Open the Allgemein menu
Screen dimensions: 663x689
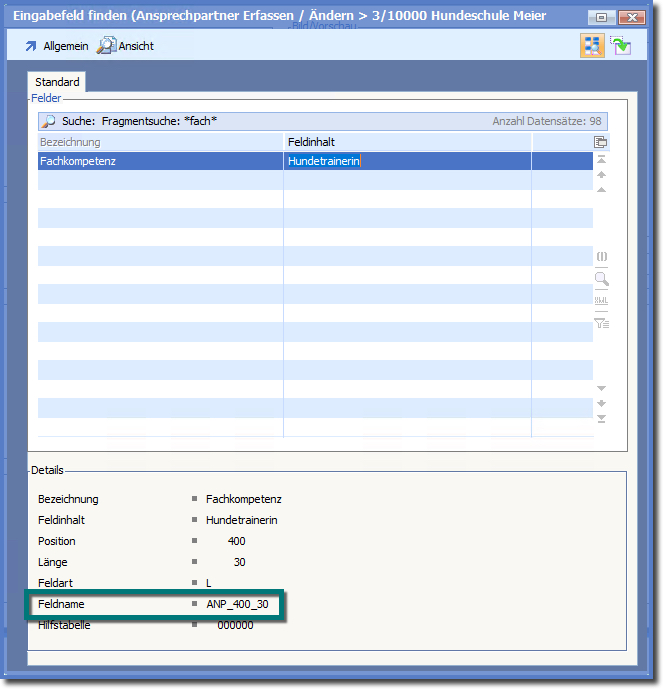tap(56, 46)
